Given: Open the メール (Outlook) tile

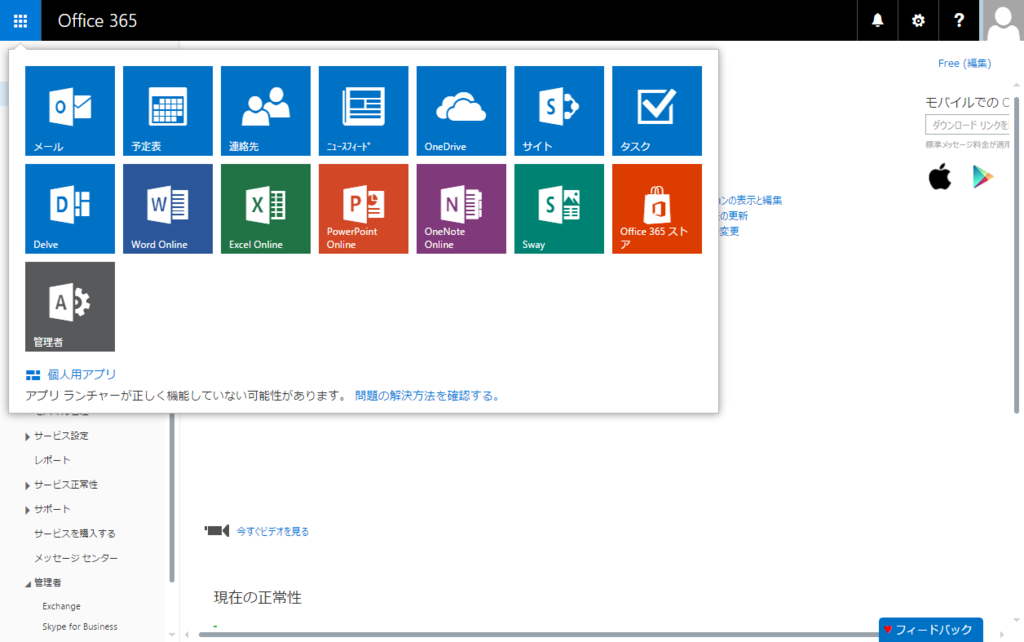Looking at the screenshot, I should coord(70,110).
